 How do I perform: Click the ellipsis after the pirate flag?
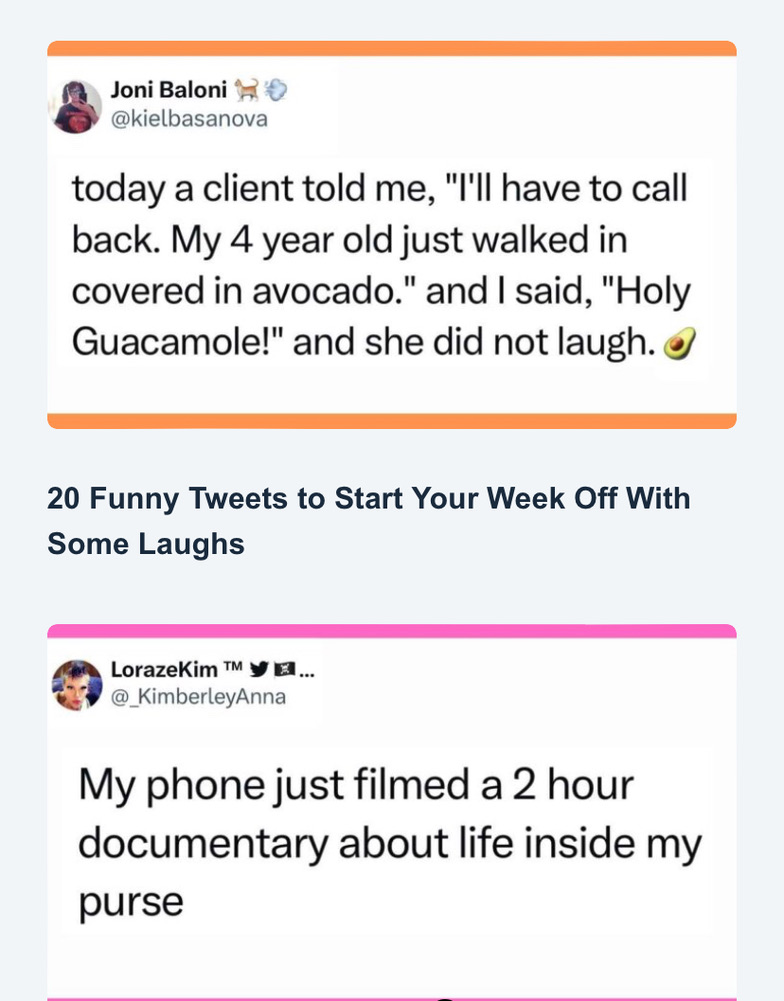point(305,672)
